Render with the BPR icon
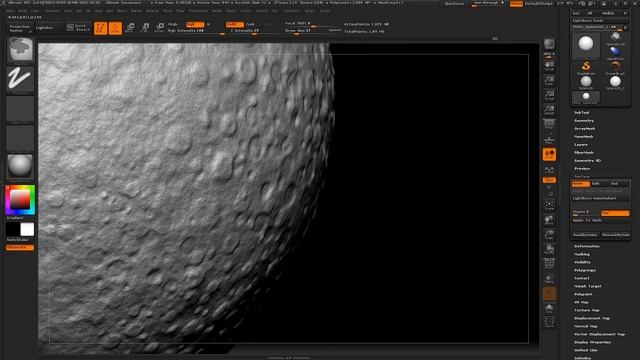The width and height of the screenshot is (640, 360). (549, 44)
